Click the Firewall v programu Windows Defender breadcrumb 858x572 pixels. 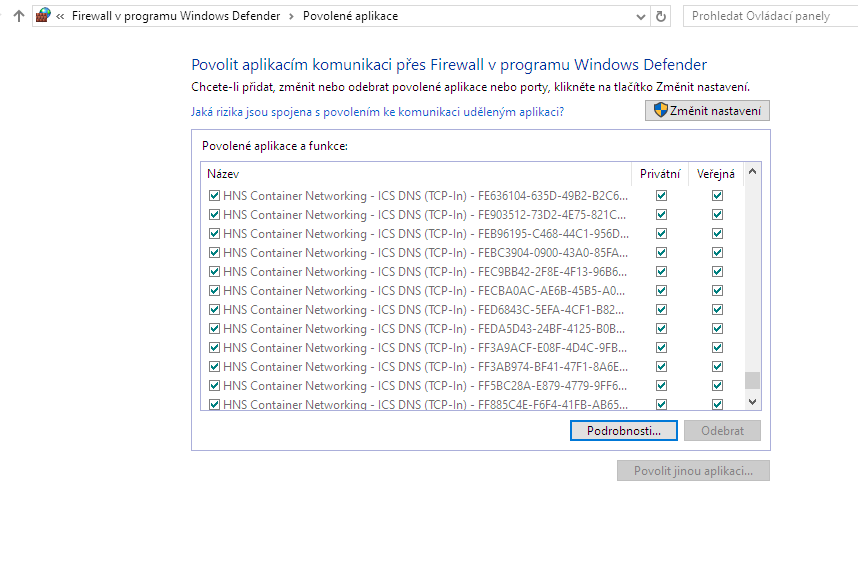click(176, 16)
